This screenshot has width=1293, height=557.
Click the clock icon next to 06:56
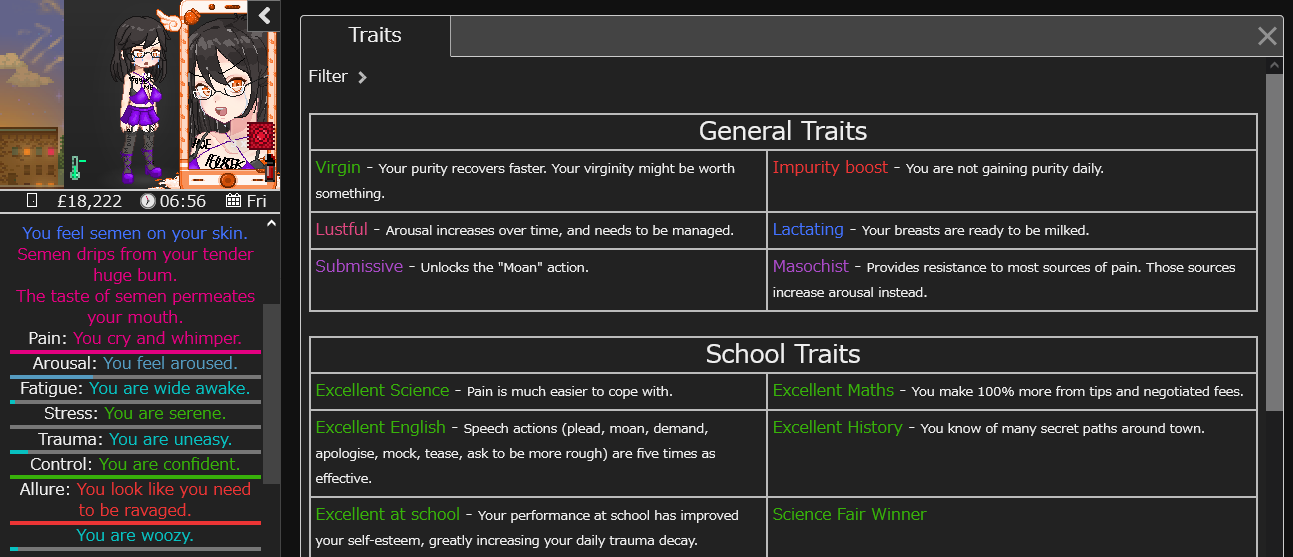tap(148, 201)
